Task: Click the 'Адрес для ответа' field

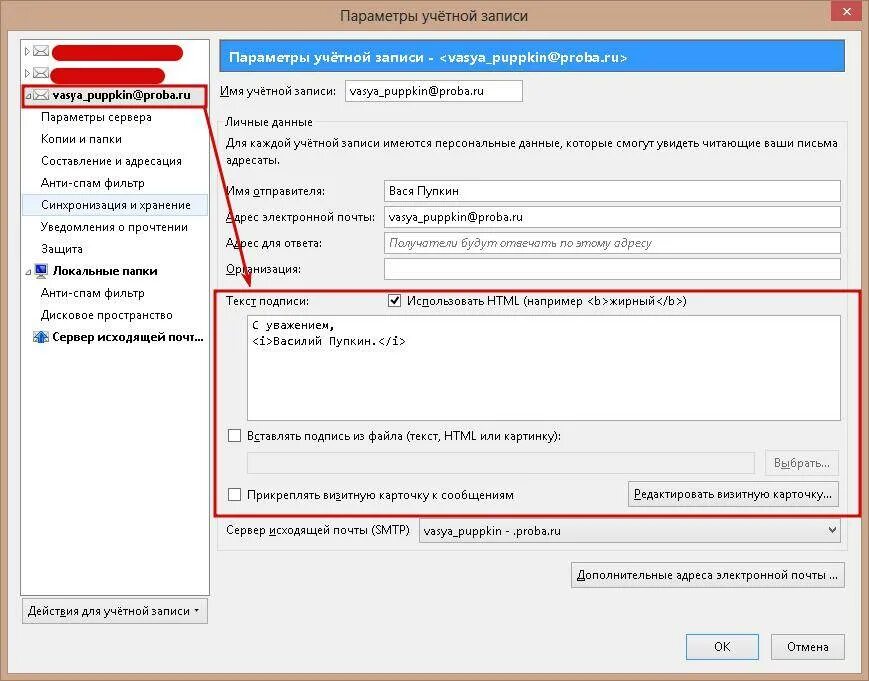Action: [x=612, y=243]
